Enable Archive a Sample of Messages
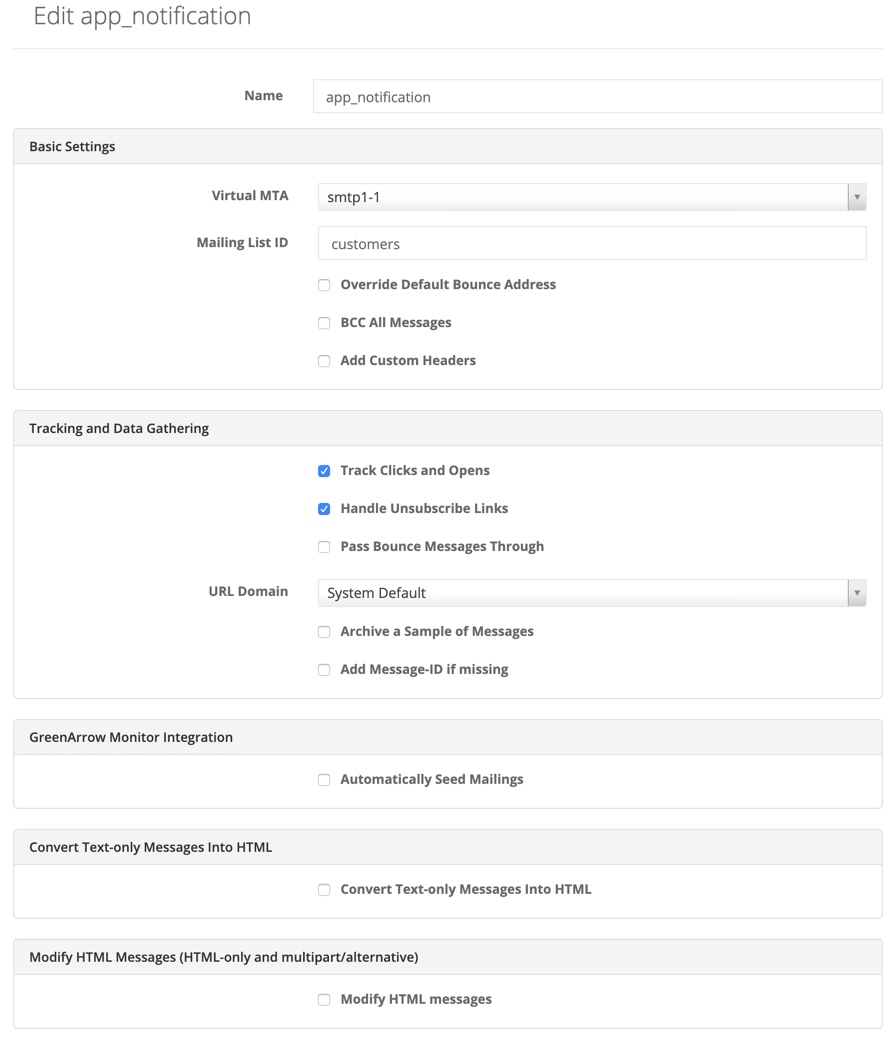The height and width of the screenshot is (1042, 894). pyautogui.click(x=324, y=632)
